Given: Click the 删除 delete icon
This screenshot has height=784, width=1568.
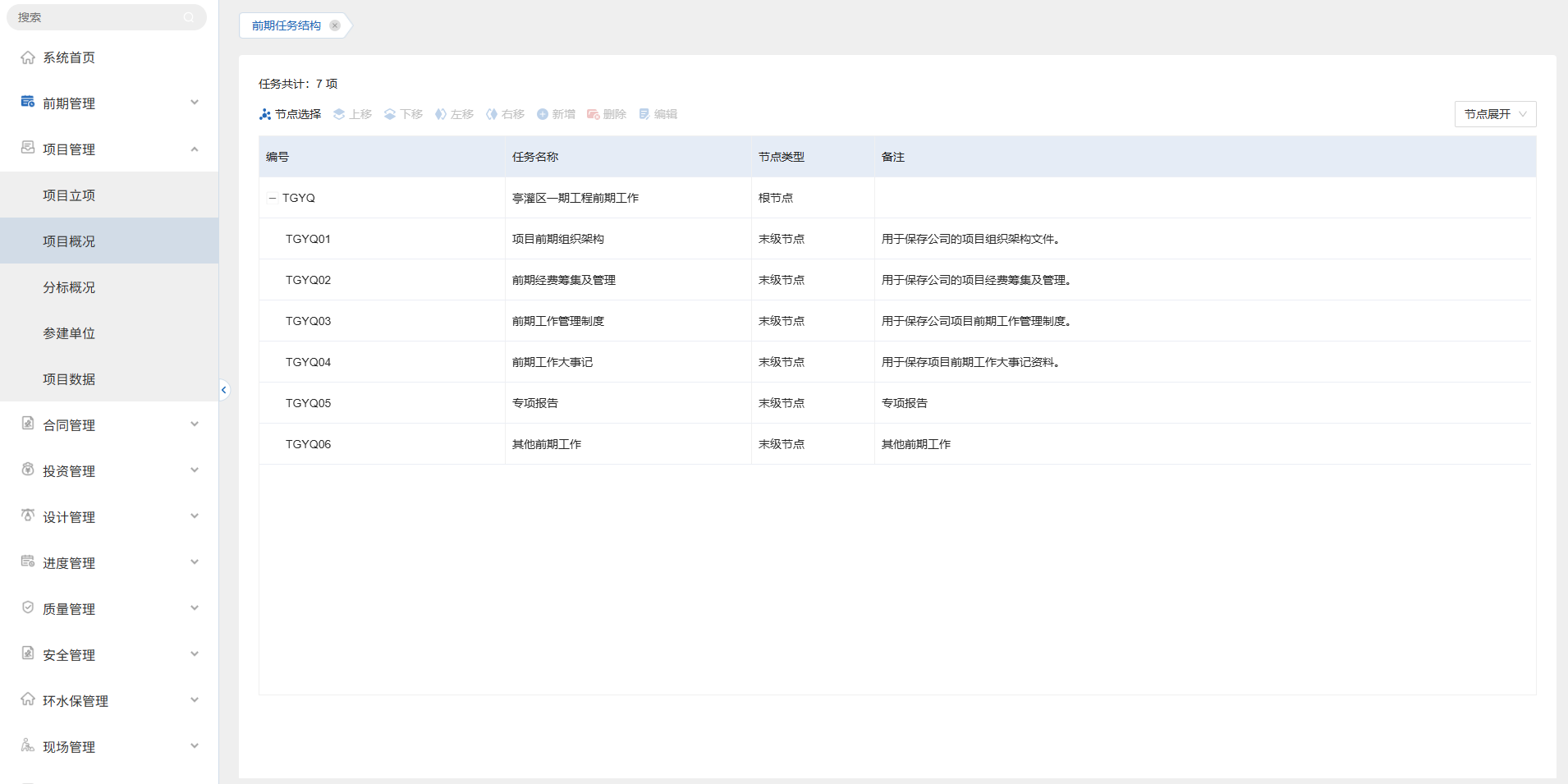Looking at the screenshot, I should coord(593,114).
